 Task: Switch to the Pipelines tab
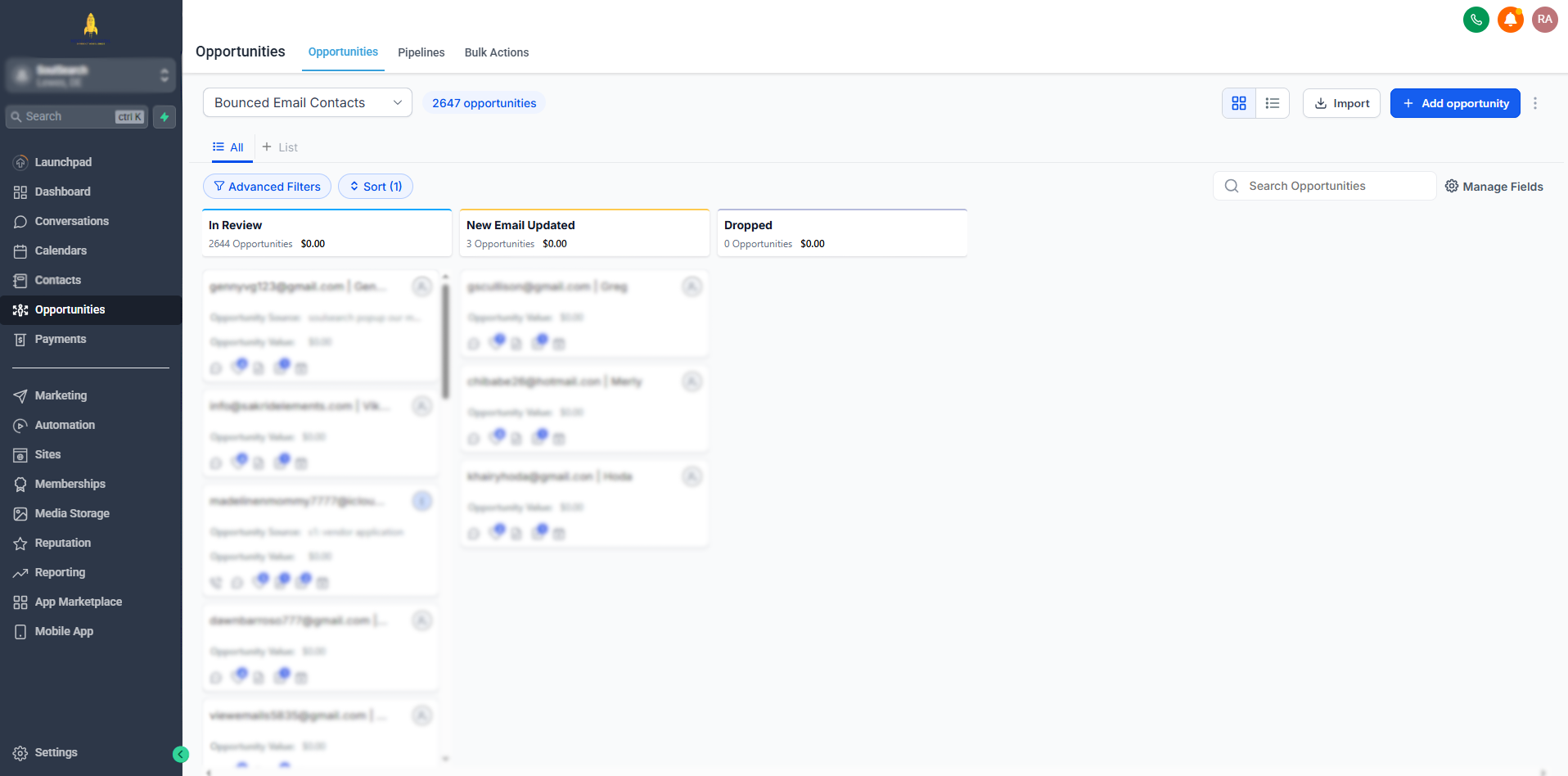[x=421, y=52]
